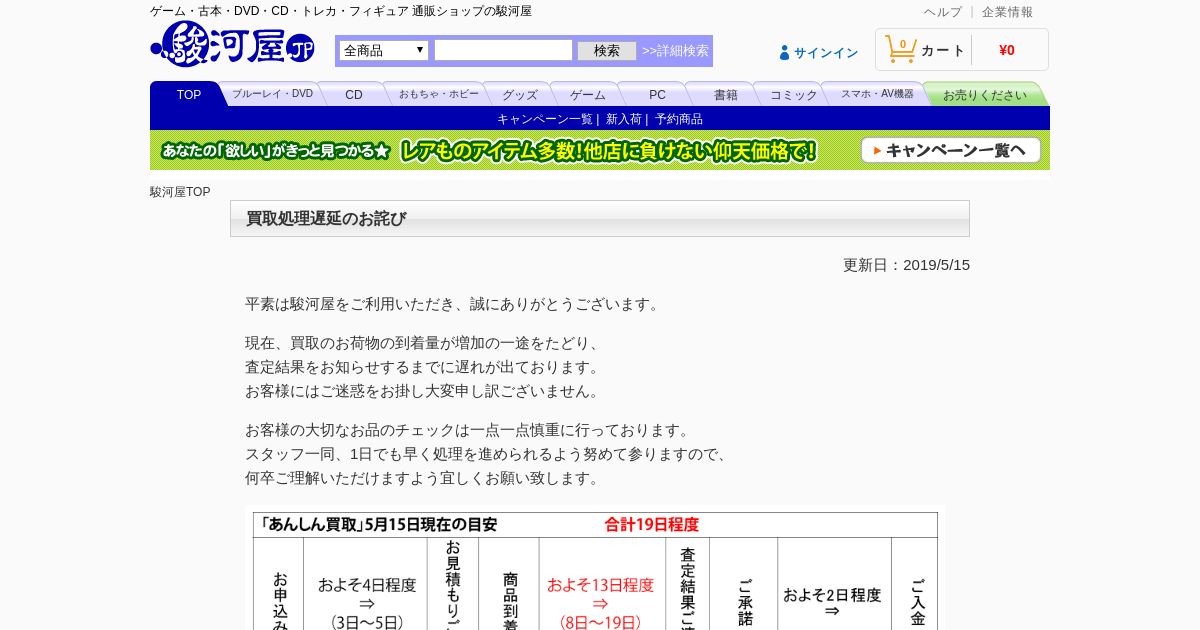This screenshot has height=630, width=1200.
Task: Click the 「あんしん買取」5月15日現在の目安 title
Action: coord(378,524)
